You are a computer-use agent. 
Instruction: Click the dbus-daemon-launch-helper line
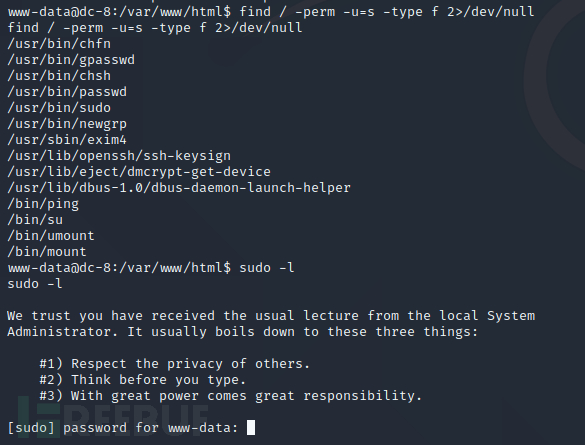[x=179, y=188]
